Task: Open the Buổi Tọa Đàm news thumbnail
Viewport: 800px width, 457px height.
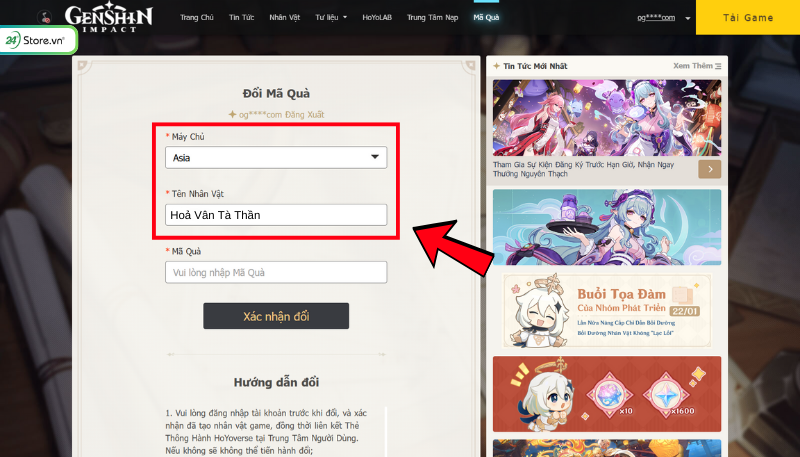Action: (x=607, y=311)
